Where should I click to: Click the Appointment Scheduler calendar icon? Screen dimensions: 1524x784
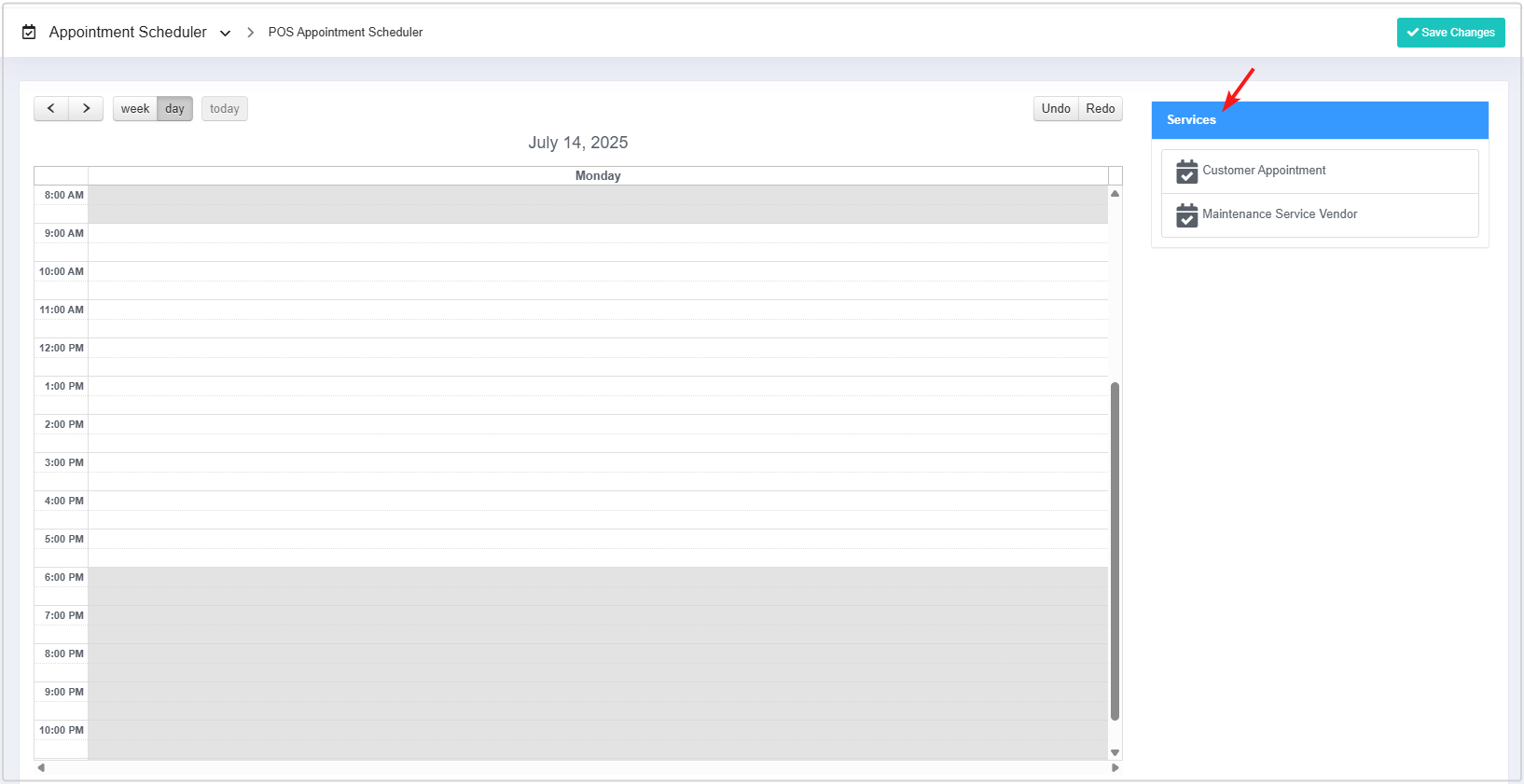[x=29, y=33]
